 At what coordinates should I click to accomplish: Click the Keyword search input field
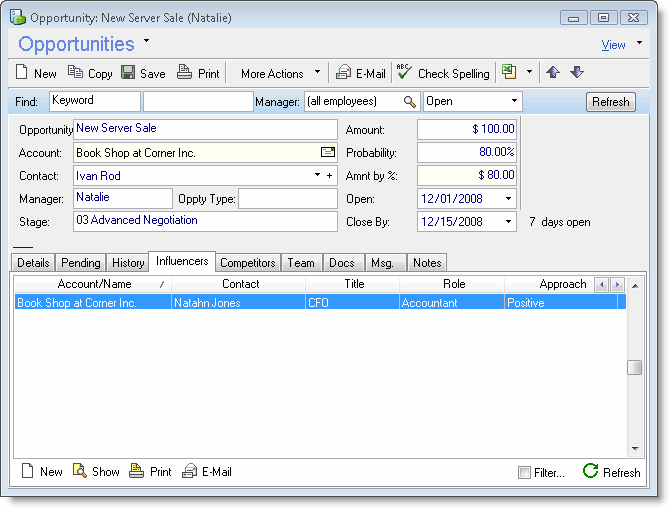94,101
